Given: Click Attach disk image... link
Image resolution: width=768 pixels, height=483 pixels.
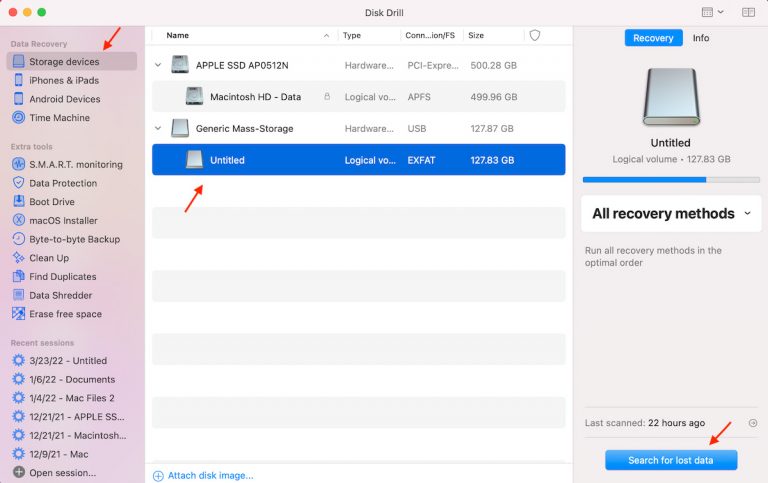Looking at the screenshot, I should tap(203, 476).
